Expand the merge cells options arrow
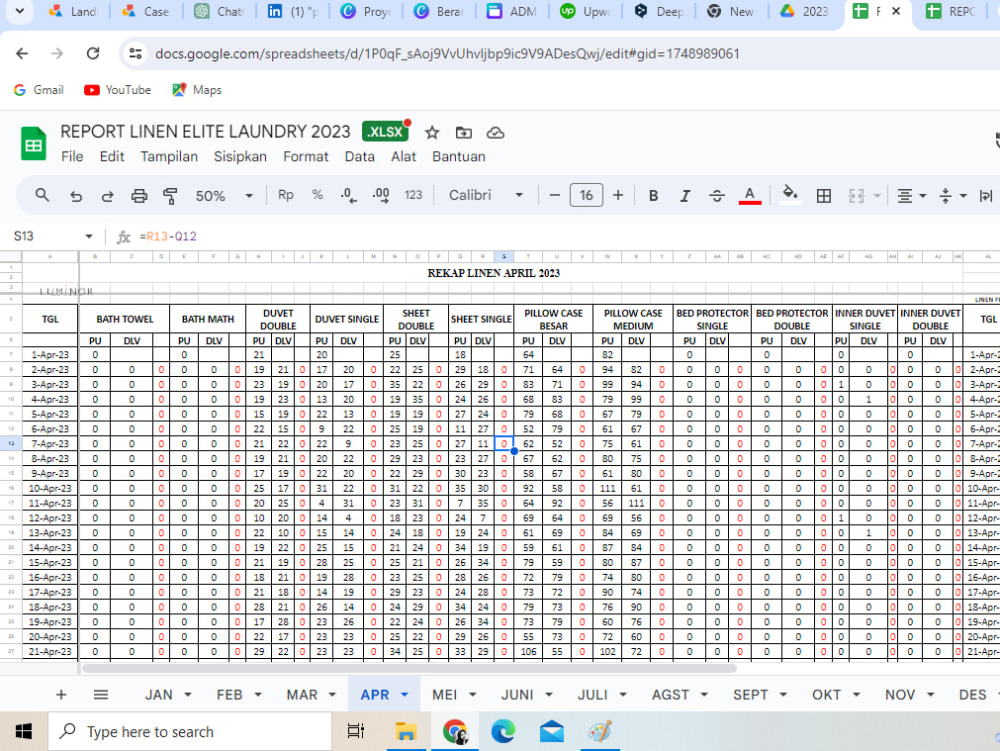The height and width of the screenshot is (751, 1000). tap(878, 196)
